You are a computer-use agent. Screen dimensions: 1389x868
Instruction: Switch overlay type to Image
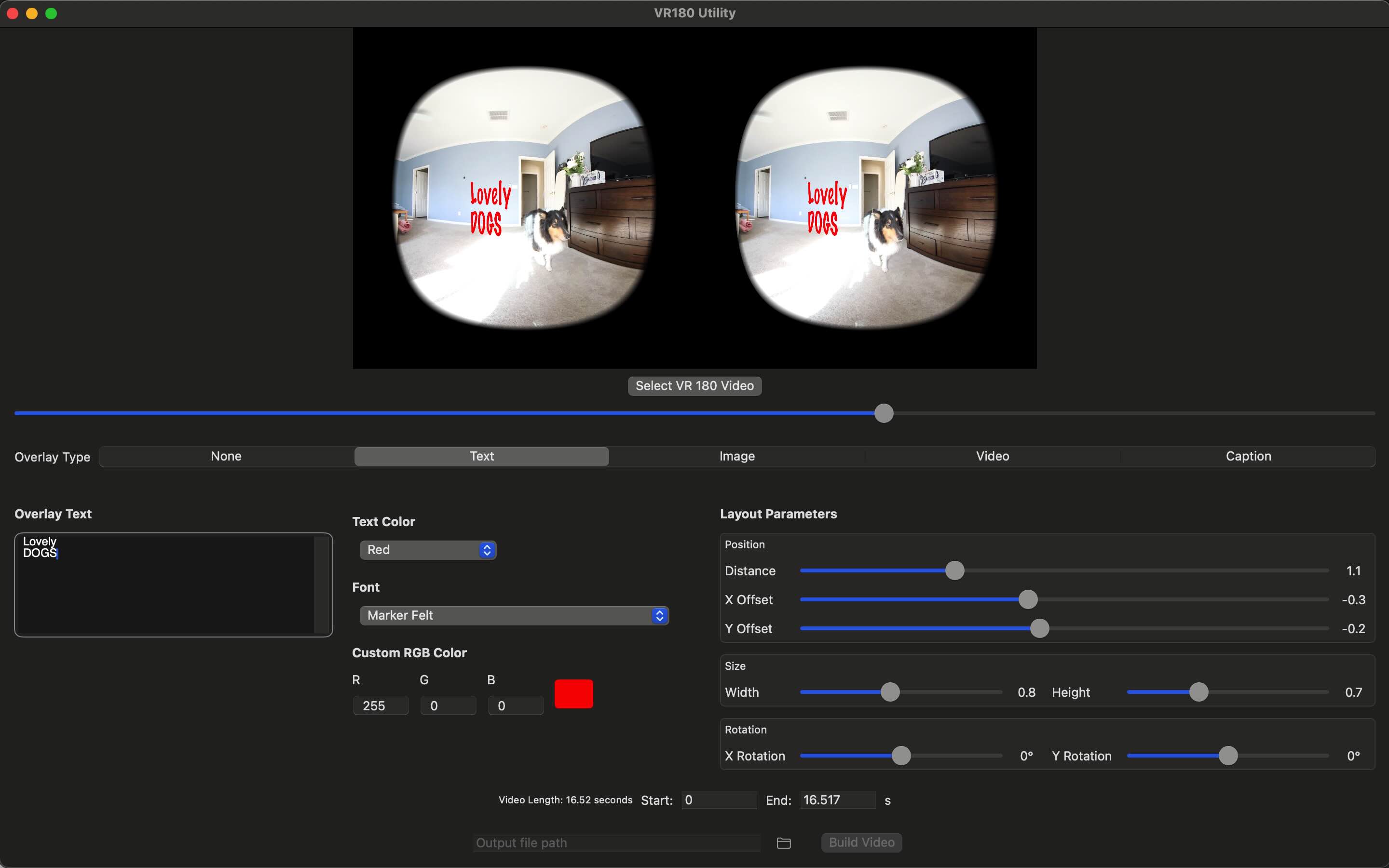pos(736,456)
